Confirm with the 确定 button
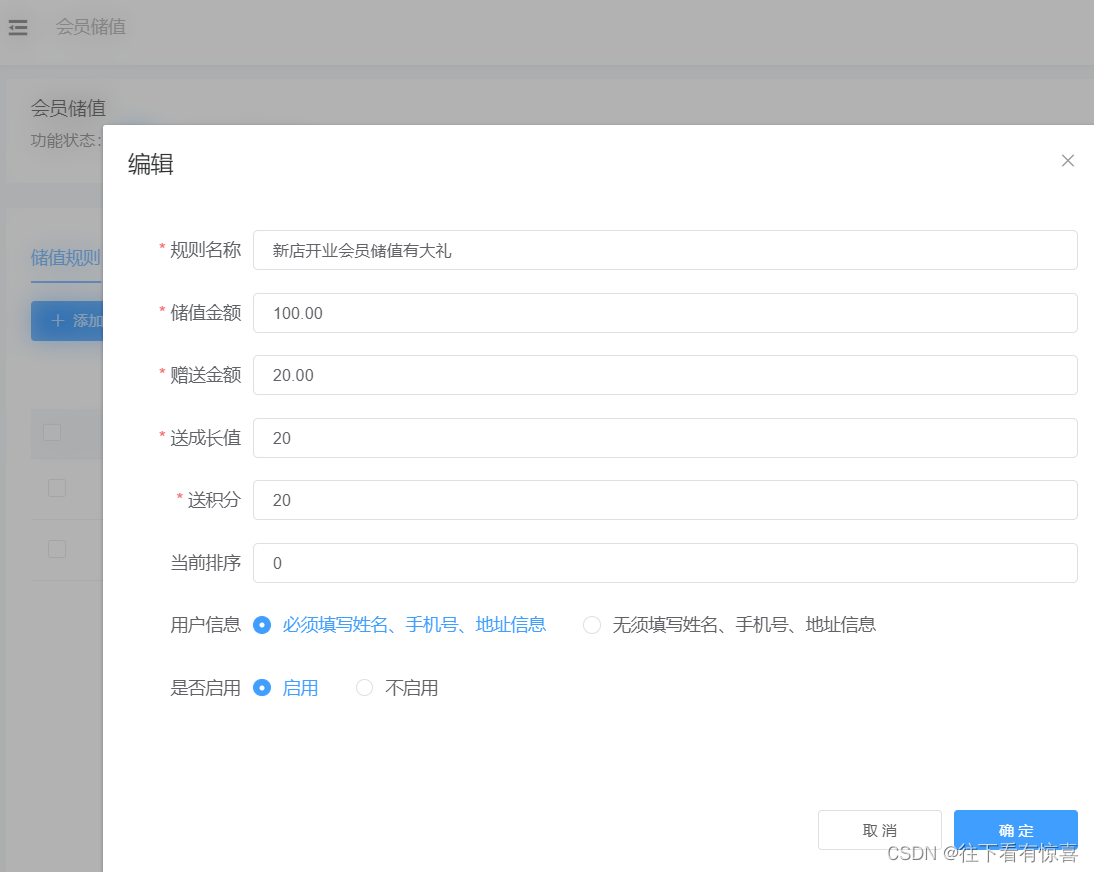 pos(1016,830)
